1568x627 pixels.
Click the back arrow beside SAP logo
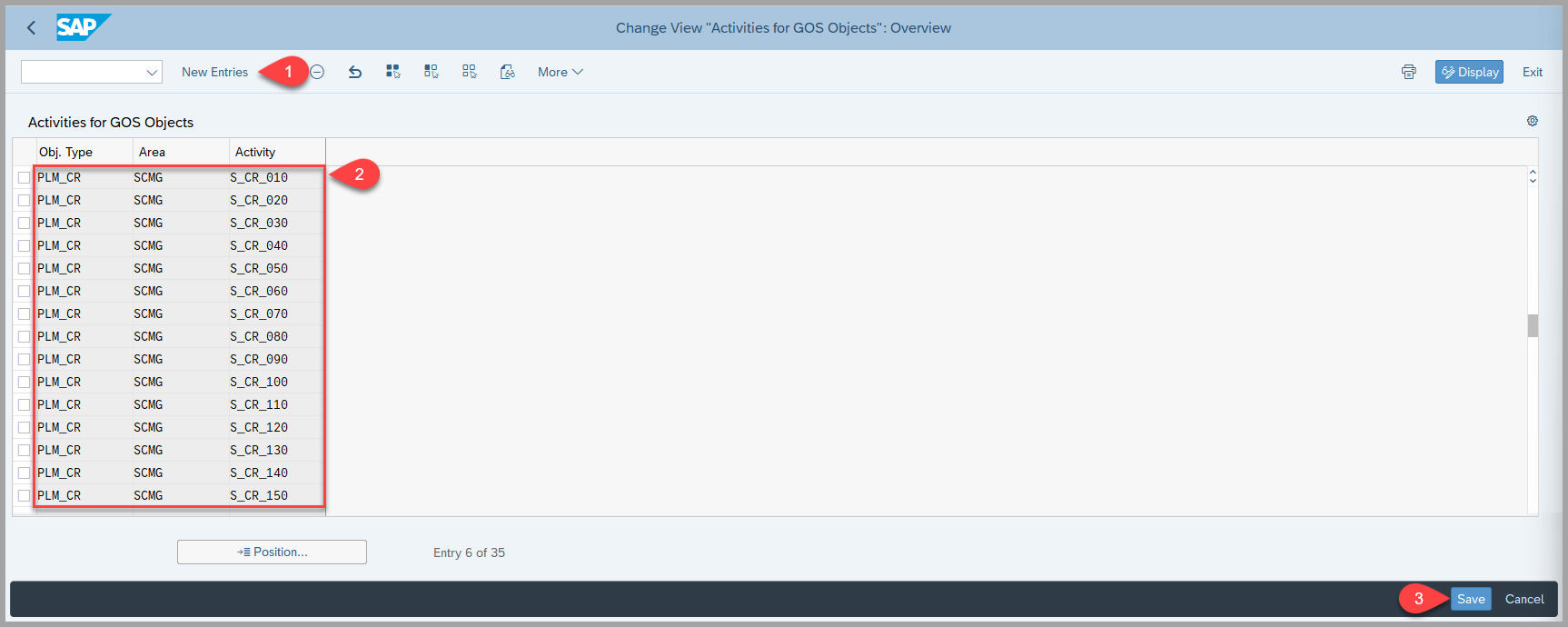tap(32, 27)
